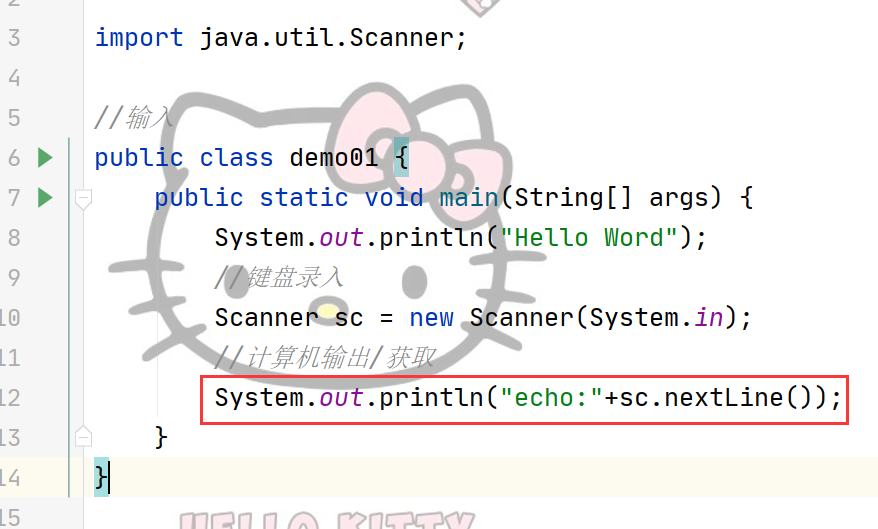
Task: Click class name 'demo01'
Action: coord(334,158)
